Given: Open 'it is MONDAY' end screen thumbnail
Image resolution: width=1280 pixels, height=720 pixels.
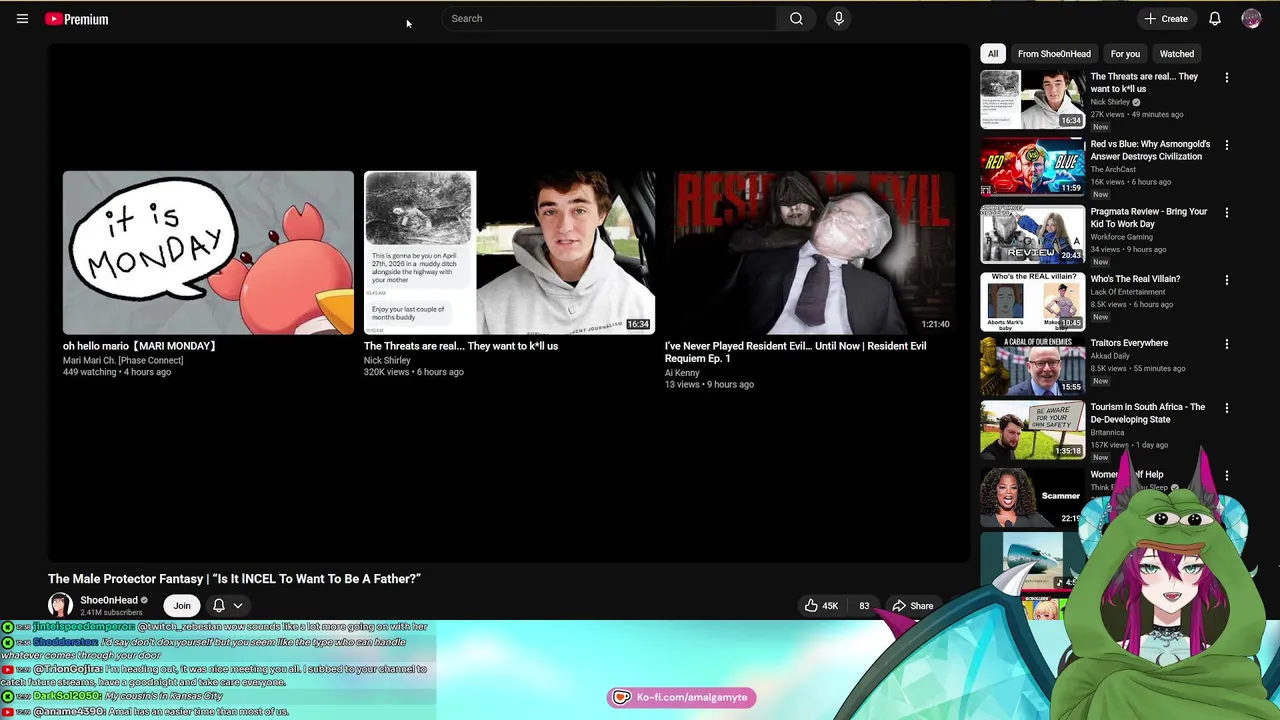Looking at the screenshot, I should point(208,252).
